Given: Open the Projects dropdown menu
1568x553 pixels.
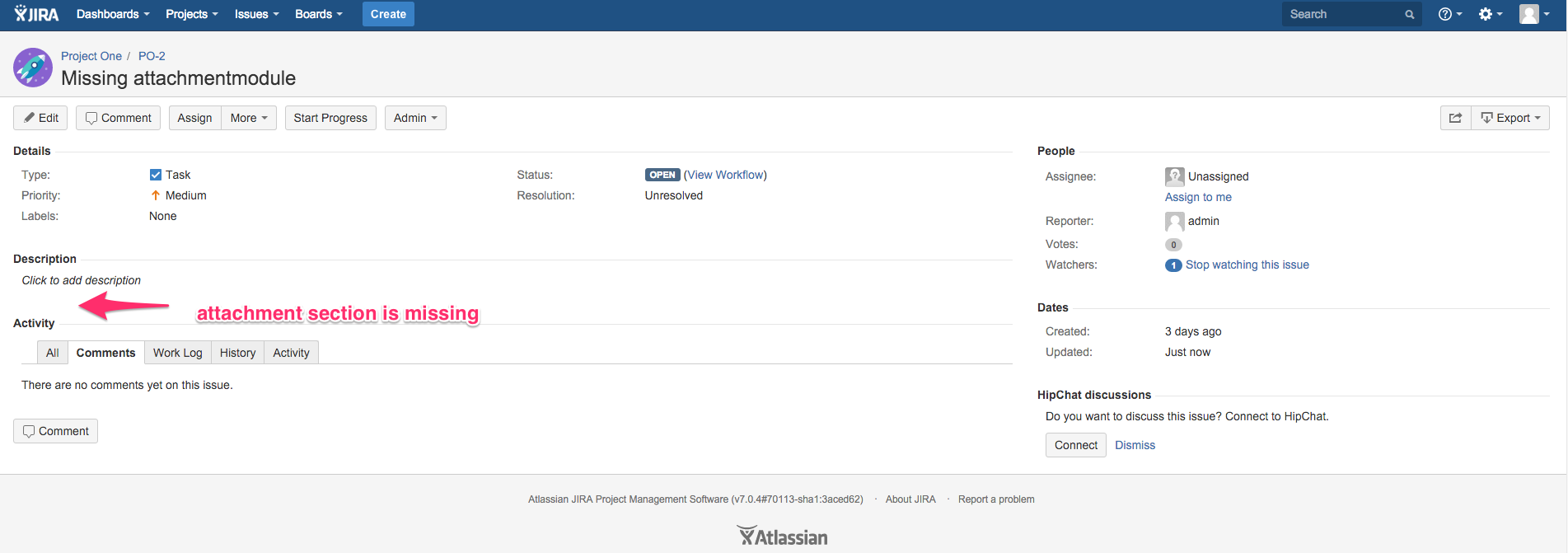Looking at the screenshot, I should [x=192, y=14].
